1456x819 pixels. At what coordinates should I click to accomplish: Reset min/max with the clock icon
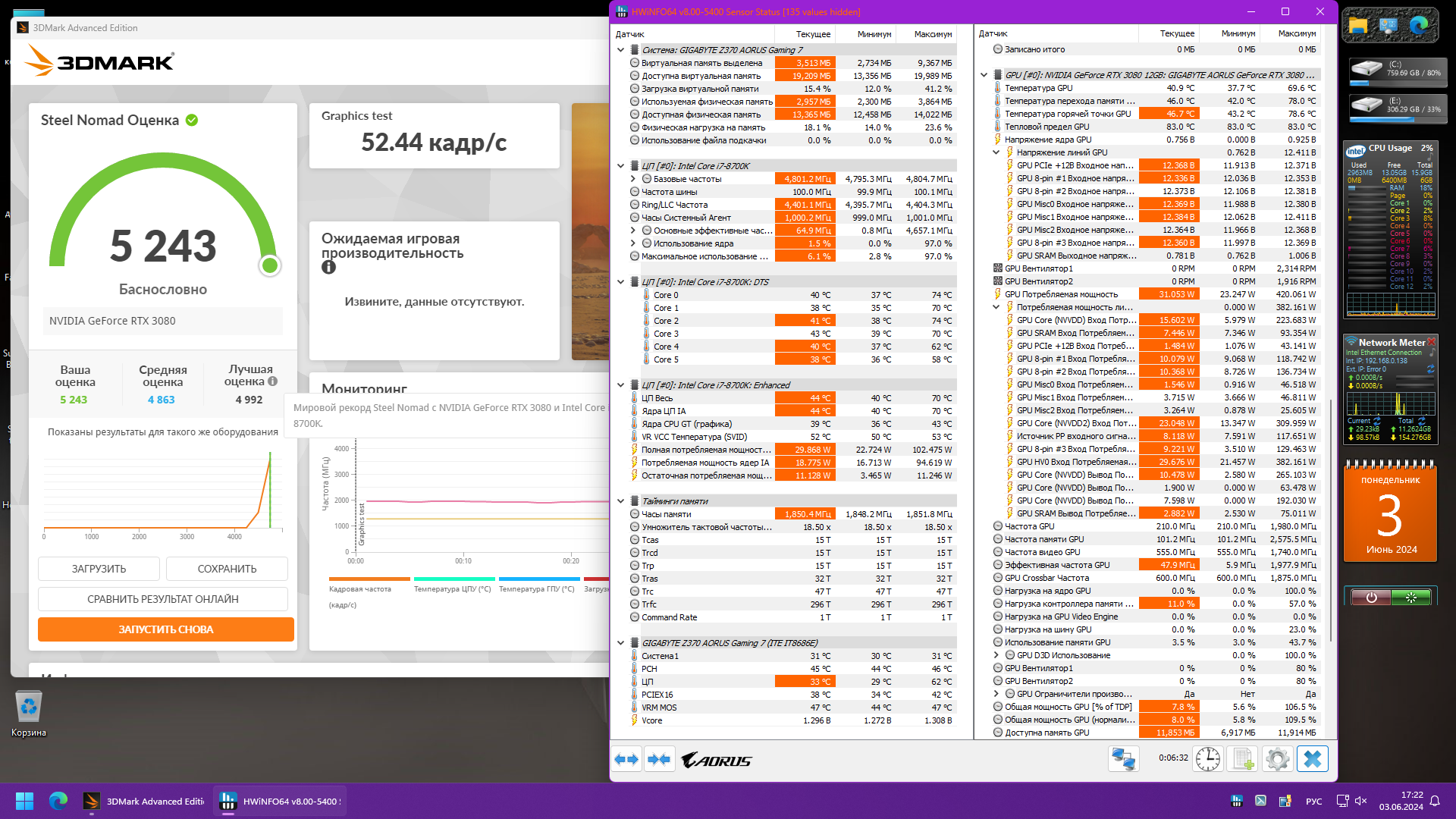pyautogui.click(x=1207, y=758)
